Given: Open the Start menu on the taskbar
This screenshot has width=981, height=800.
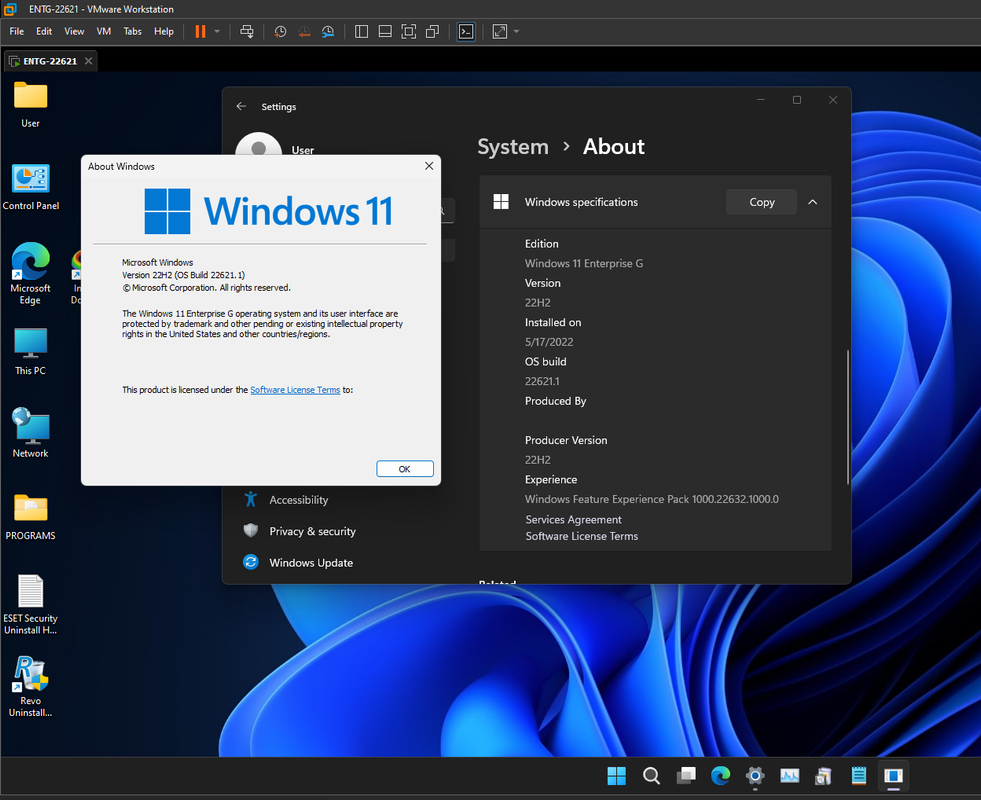Looking at the screenshot, I should click(616, 776).
